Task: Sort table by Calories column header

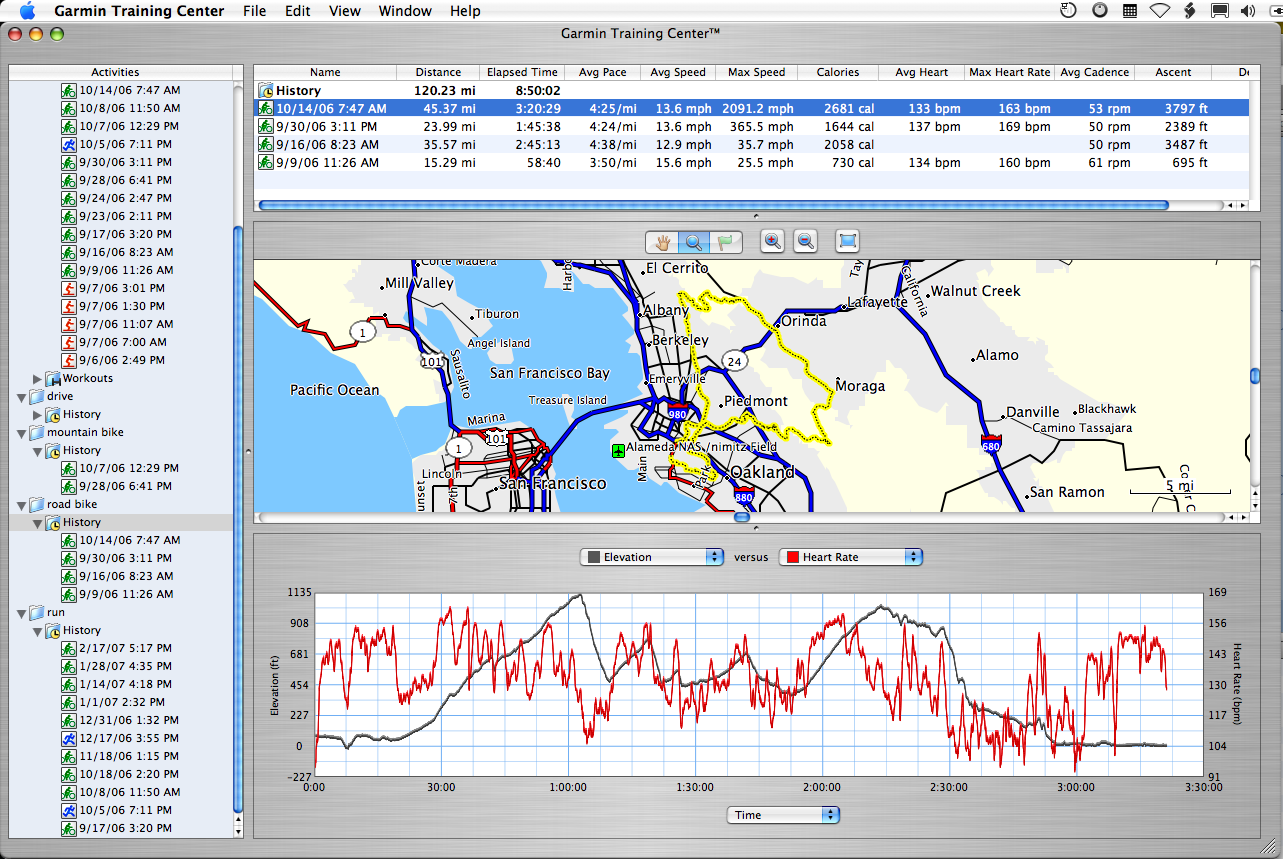Action: click(x=838, y=72)
